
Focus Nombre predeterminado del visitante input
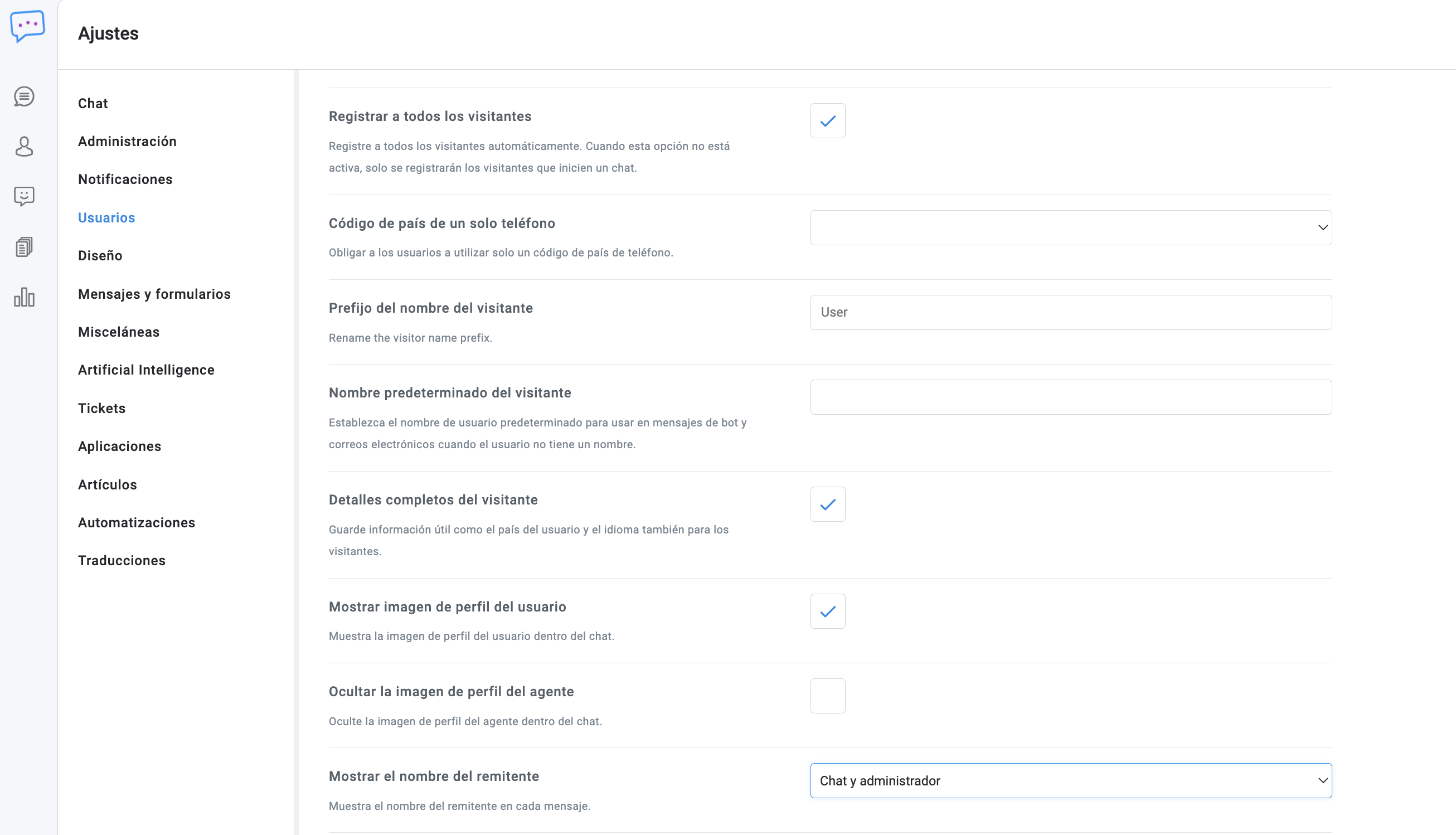point(1070,397)
